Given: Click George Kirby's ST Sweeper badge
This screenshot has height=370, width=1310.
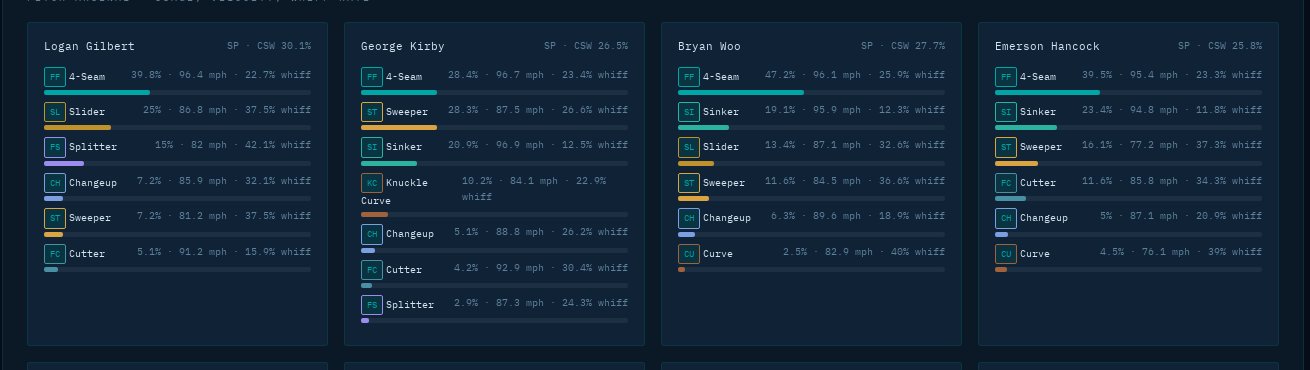Looking at the screenshot, I should (371, 112).
